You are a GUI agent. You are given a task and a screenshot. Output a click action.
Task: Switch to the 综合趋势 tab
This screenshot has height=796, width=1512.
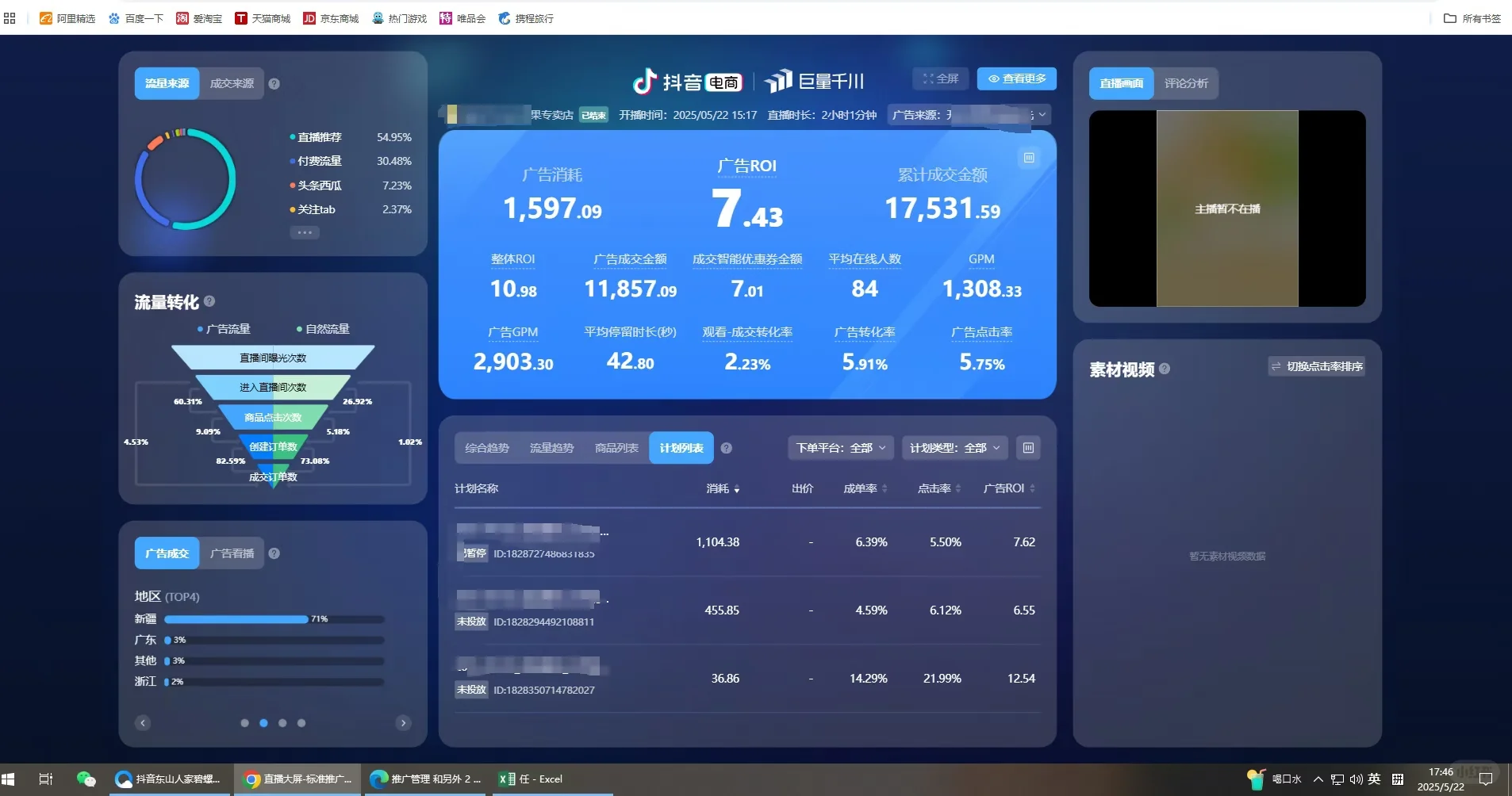pyautogui.click(x=486, y=447)
